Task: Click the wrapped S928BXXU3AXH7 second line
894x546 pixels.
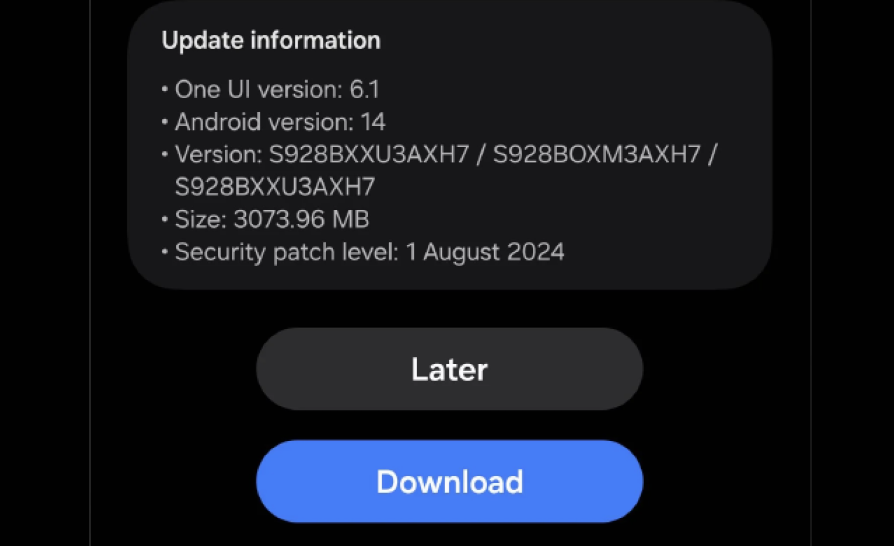Action: pos(275,187)
